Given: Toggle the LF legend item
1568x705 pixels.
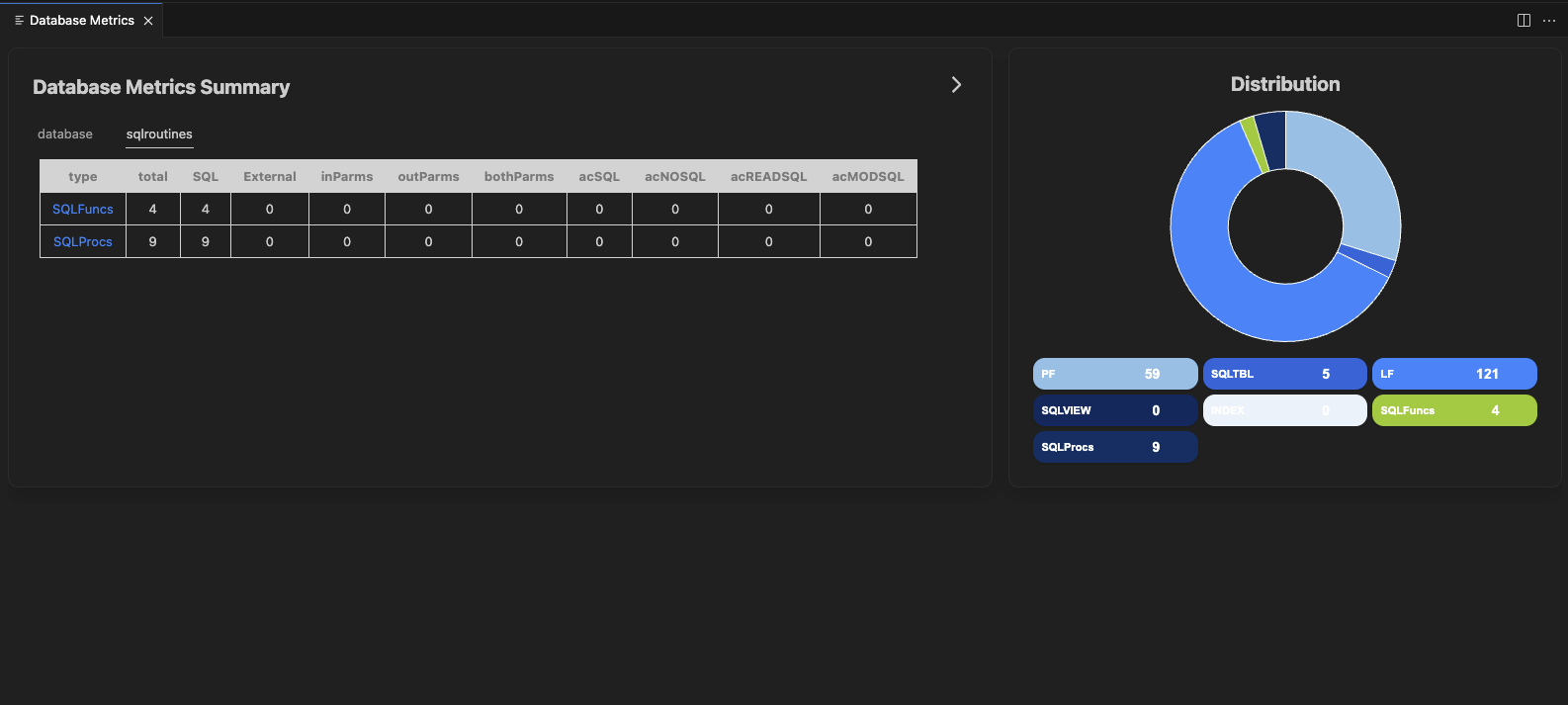Looking at the screenshot, I should tap(1453, 374).
